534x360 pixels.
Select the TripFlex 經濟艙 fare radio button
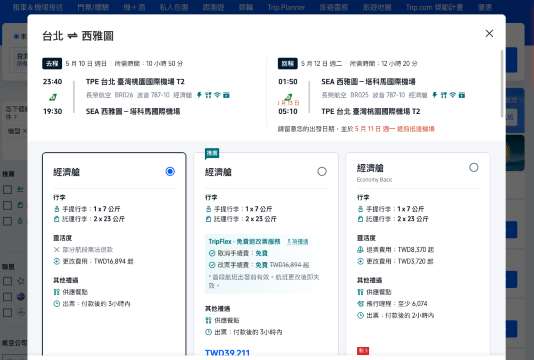(322, 171)
